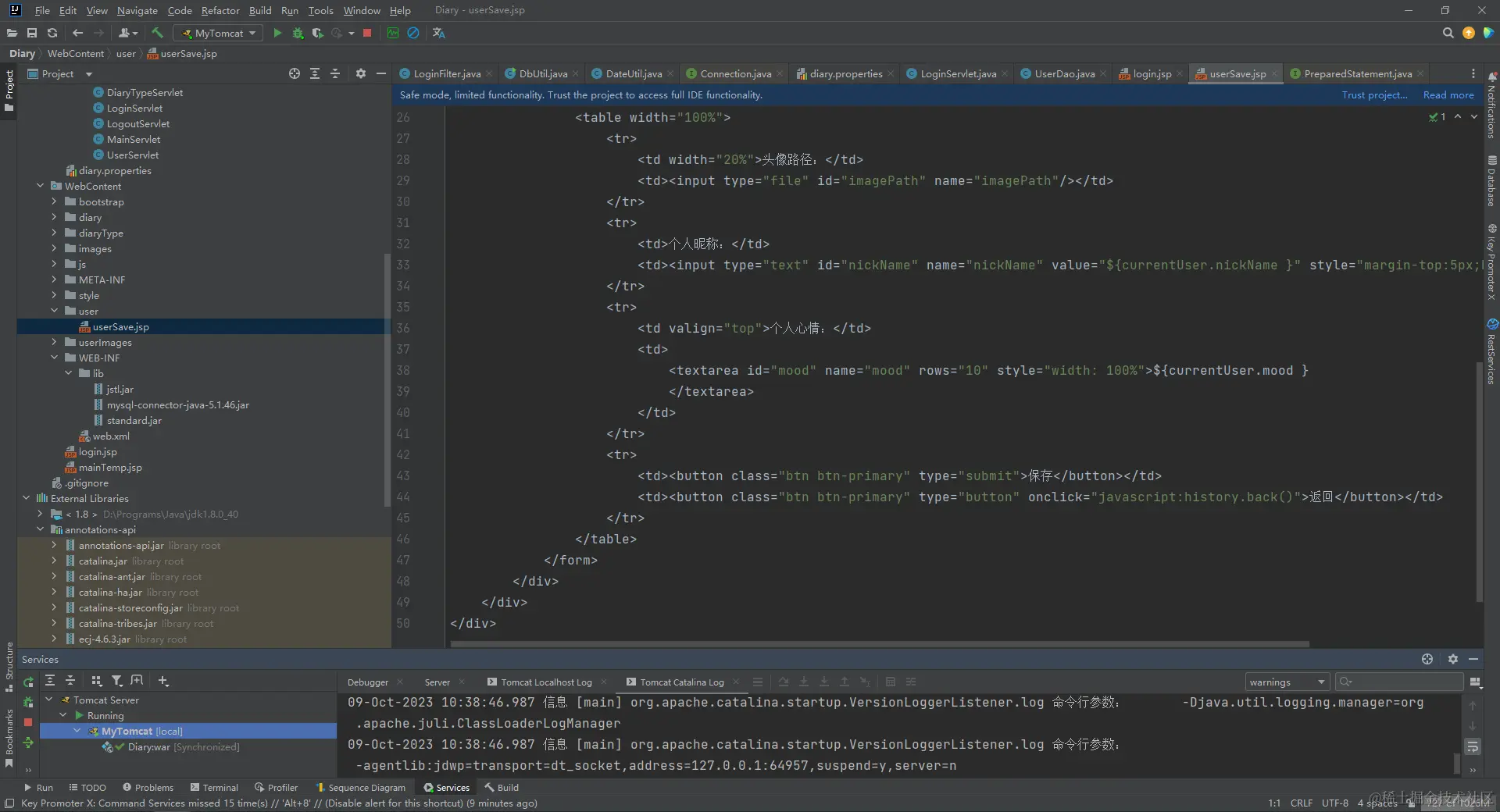Collapse the WEB-INF folder
Viewport: 1500px width, 812px height.
pyautogui.click(x=54, y=358)
